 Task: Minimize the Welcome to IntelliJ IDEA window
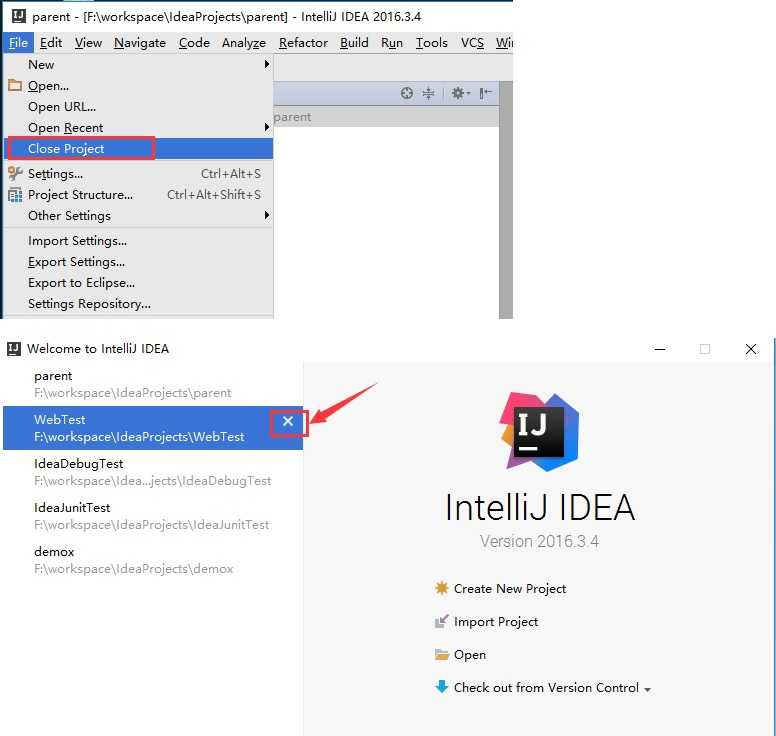[660, 349]
